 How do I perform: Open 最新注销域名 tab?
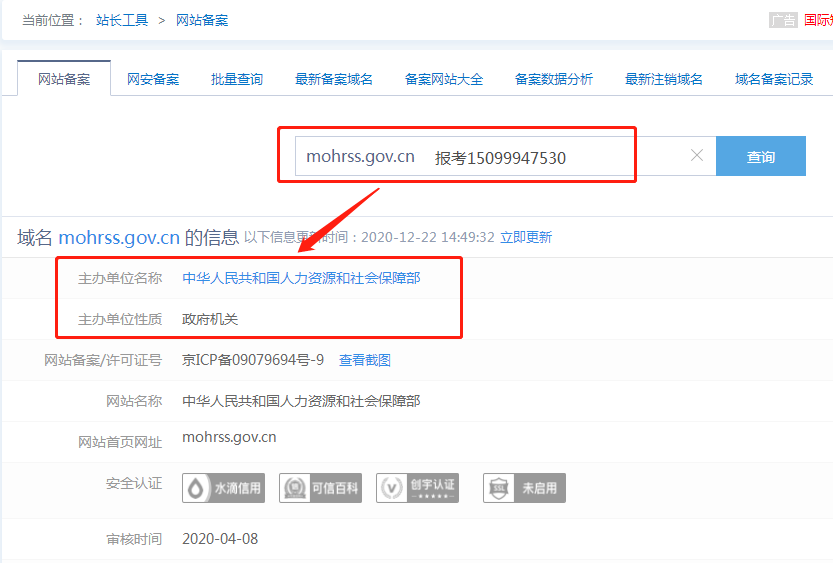(664, 79)
